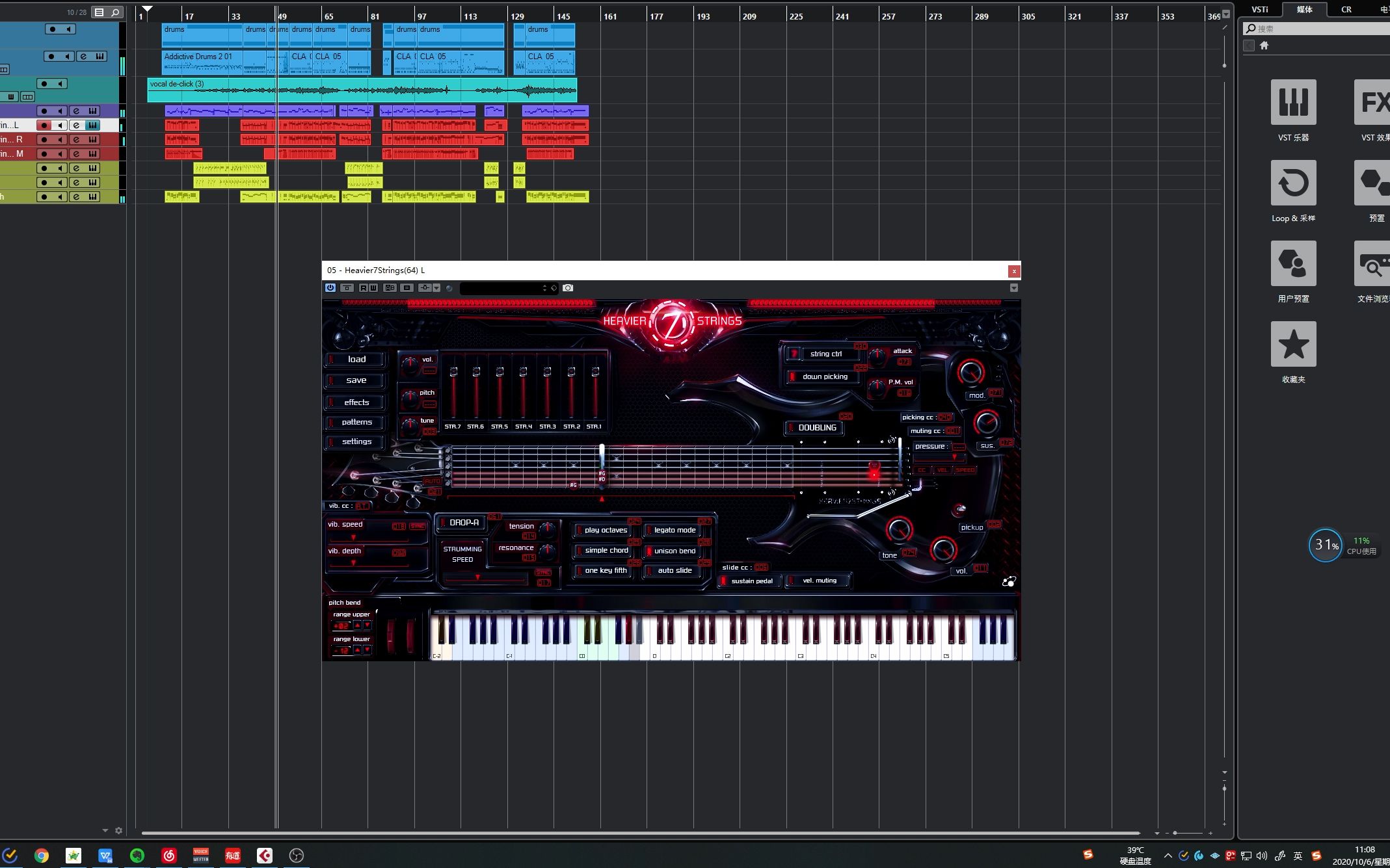Expand side-chain routing dropdown arrow
This screenshot has height=868, width=1390.
coord(437,288)
